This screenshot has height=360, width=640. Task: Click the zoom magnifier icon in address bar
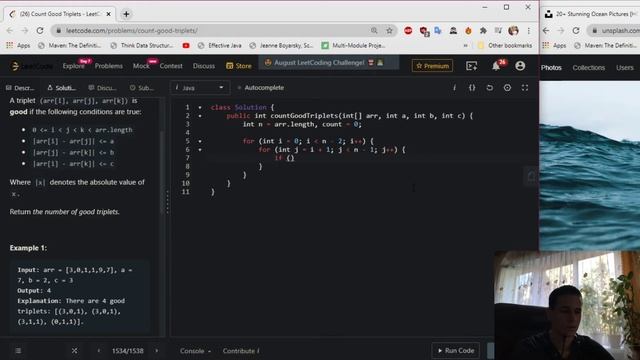(374, 31)
